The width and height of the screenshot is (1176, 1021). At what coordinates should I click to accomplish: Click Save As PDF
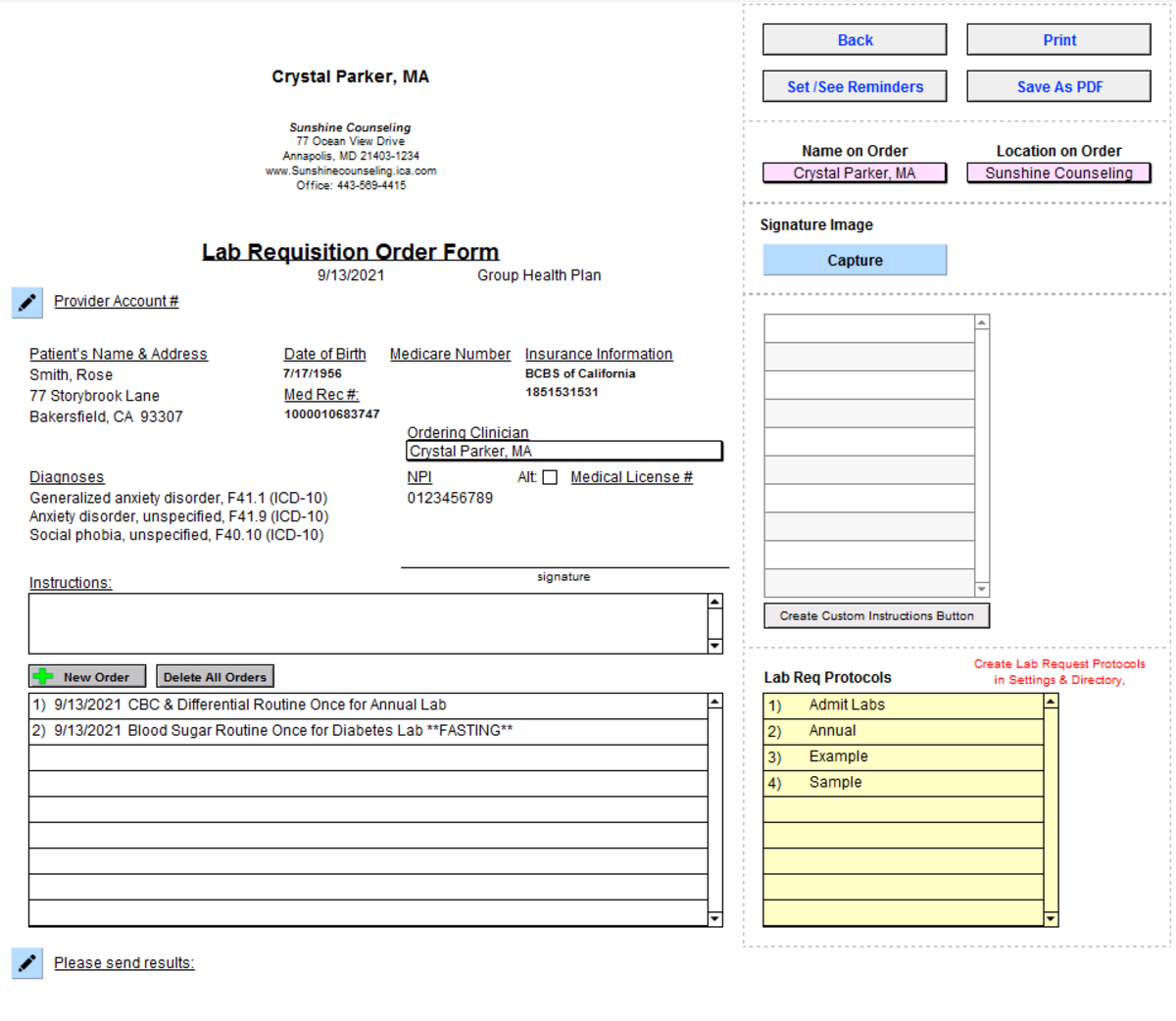click(x=1058, y=86)
